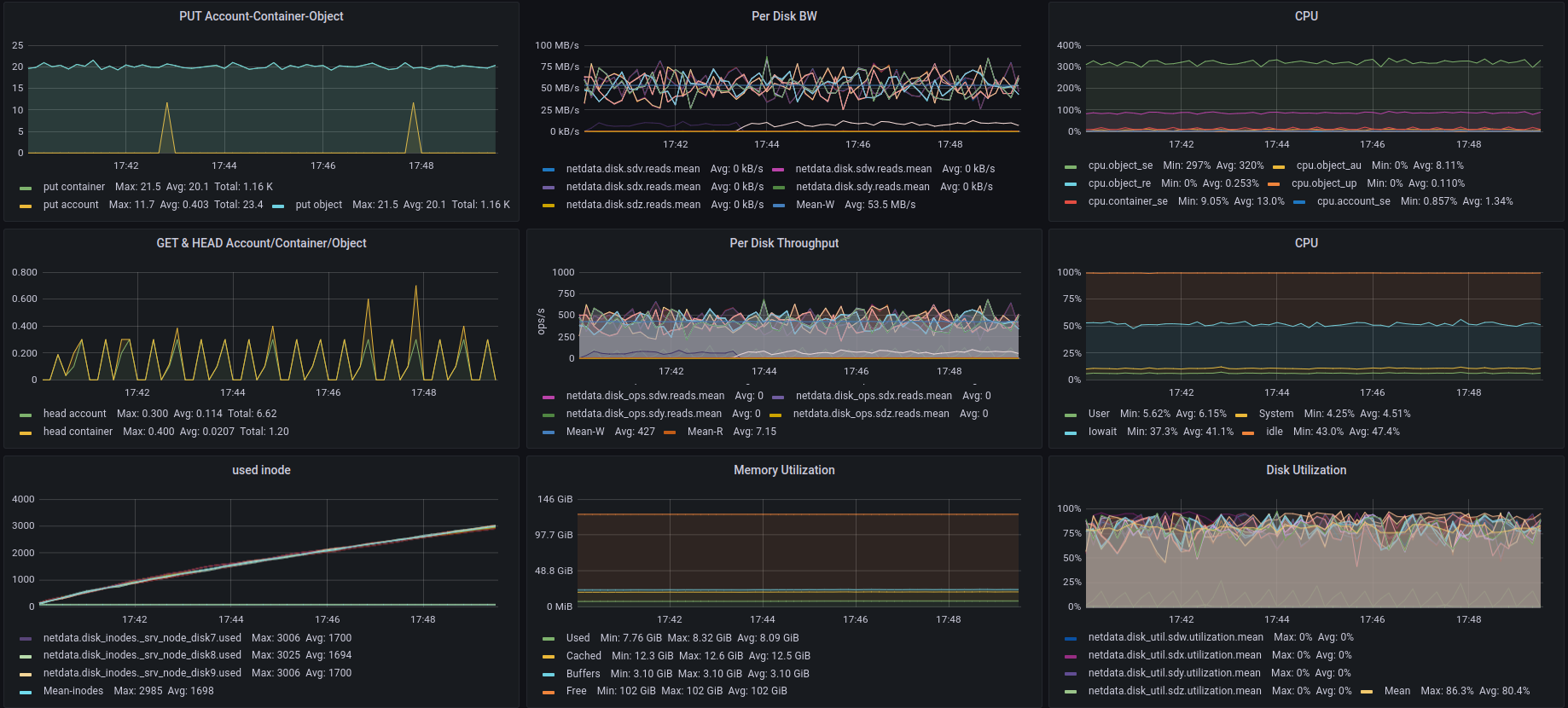Click the idle legend color marker
The height and width of the screenshot is (708, 1568).
tap(1248, 432)
